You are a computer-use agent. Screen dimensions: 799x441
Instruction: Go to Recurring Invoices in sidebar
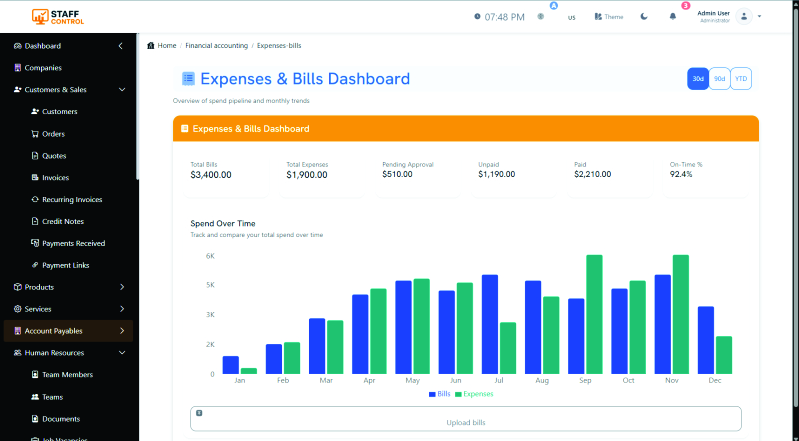71,200
